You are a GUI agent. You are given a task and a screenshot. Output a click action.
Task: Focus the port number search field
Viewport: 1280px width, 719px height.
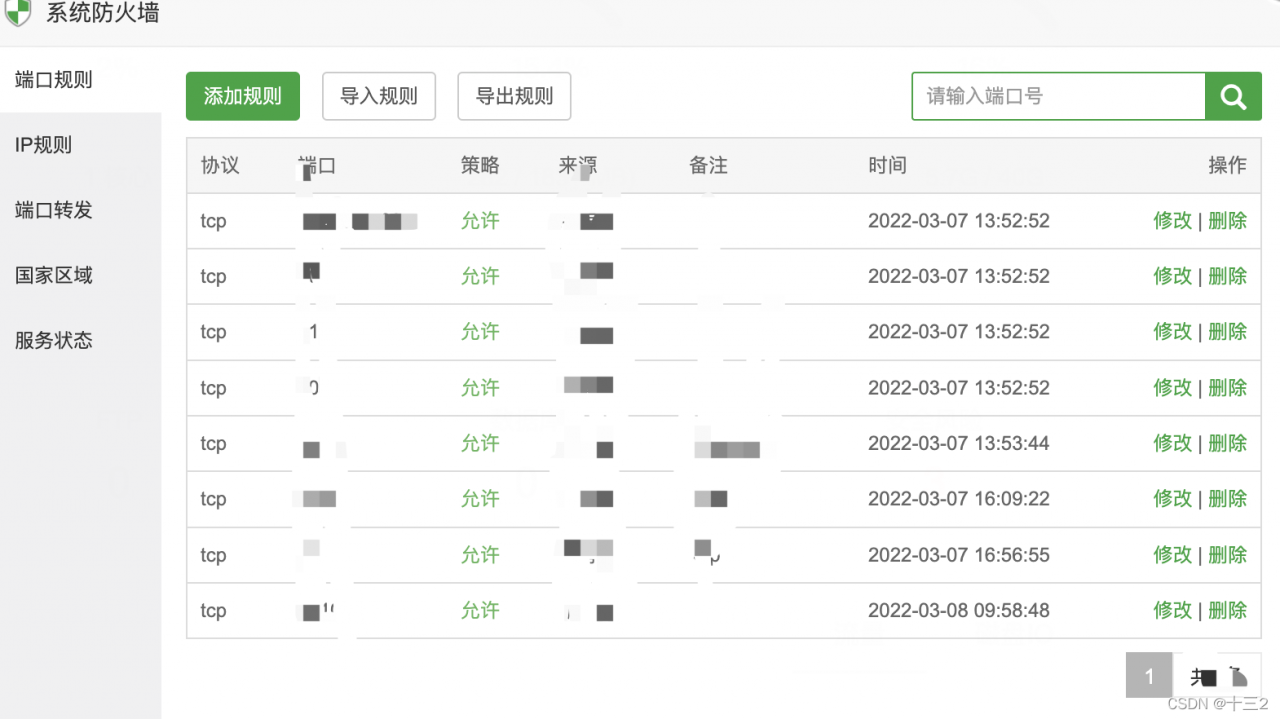(1058, 97)
